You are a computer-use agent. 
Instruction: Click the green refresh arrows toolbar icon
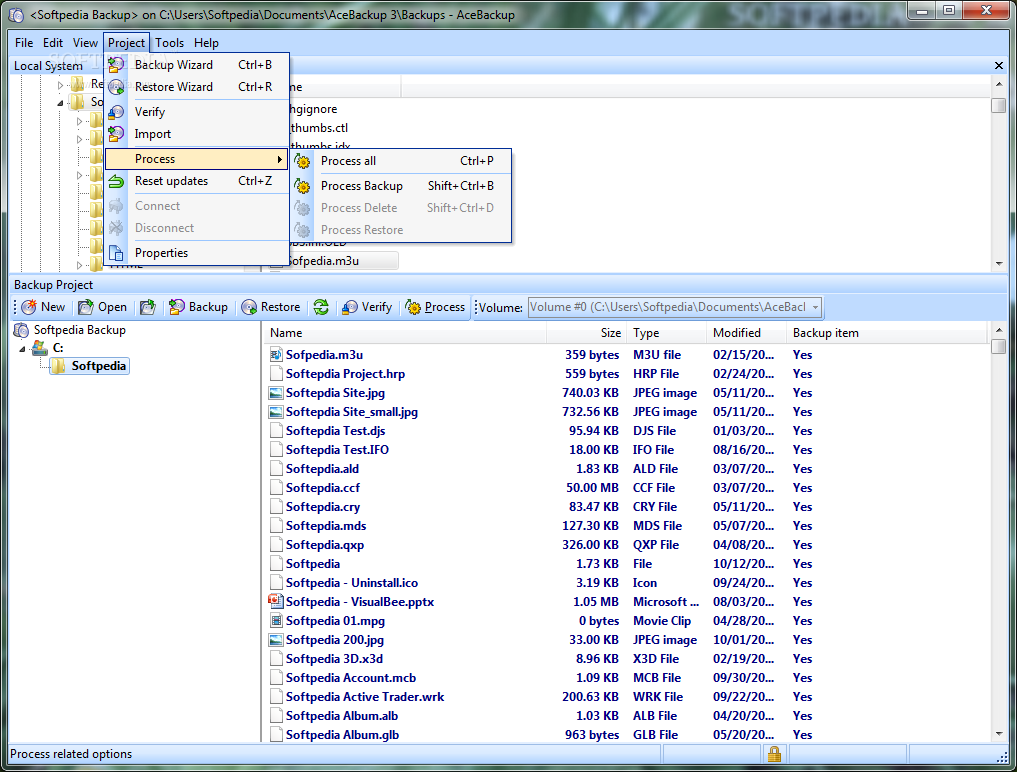(x=321, y=307)
